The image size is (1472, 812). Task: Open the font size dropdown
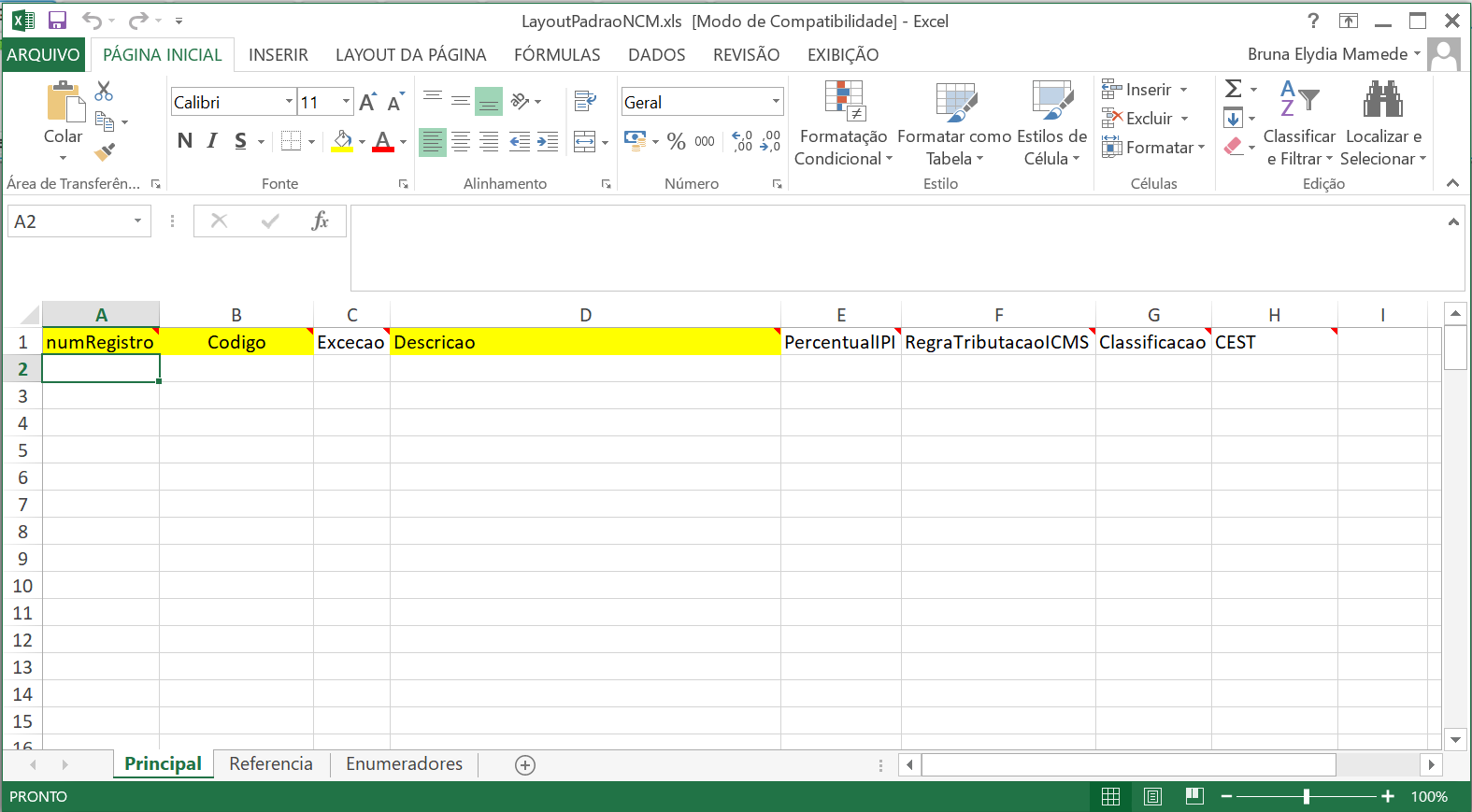pos(347,102)
